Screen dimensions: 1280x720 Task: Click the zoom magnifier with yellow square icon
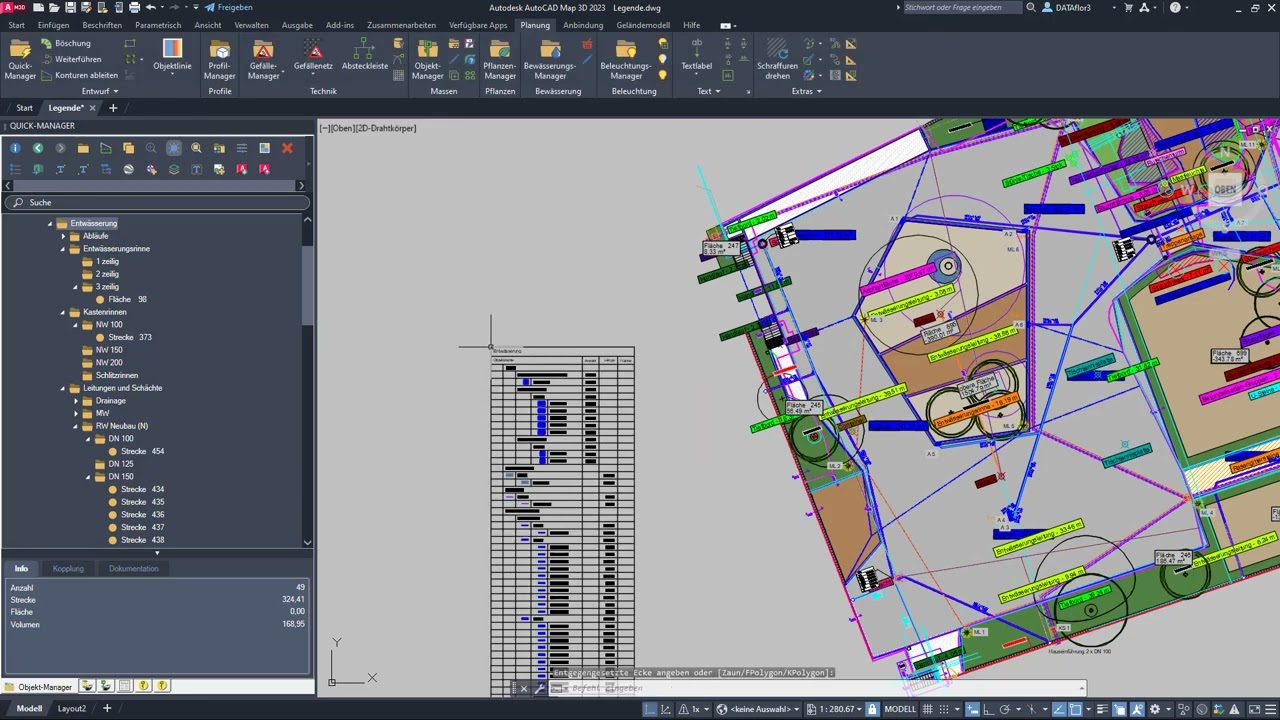tap(196, 148)
